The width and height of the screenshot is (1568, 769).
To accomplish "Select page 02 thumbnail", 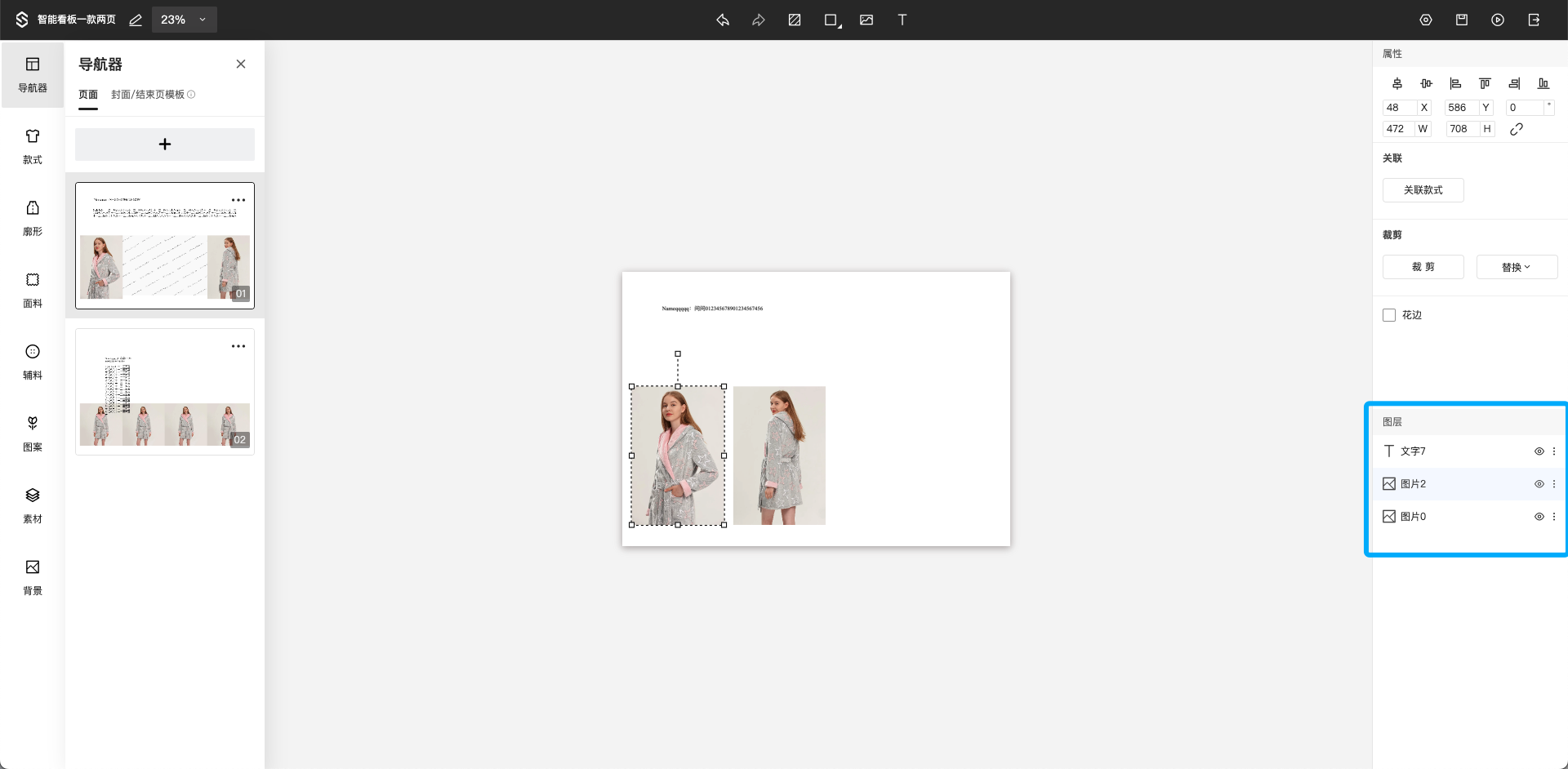I will (x=165, y=392).
